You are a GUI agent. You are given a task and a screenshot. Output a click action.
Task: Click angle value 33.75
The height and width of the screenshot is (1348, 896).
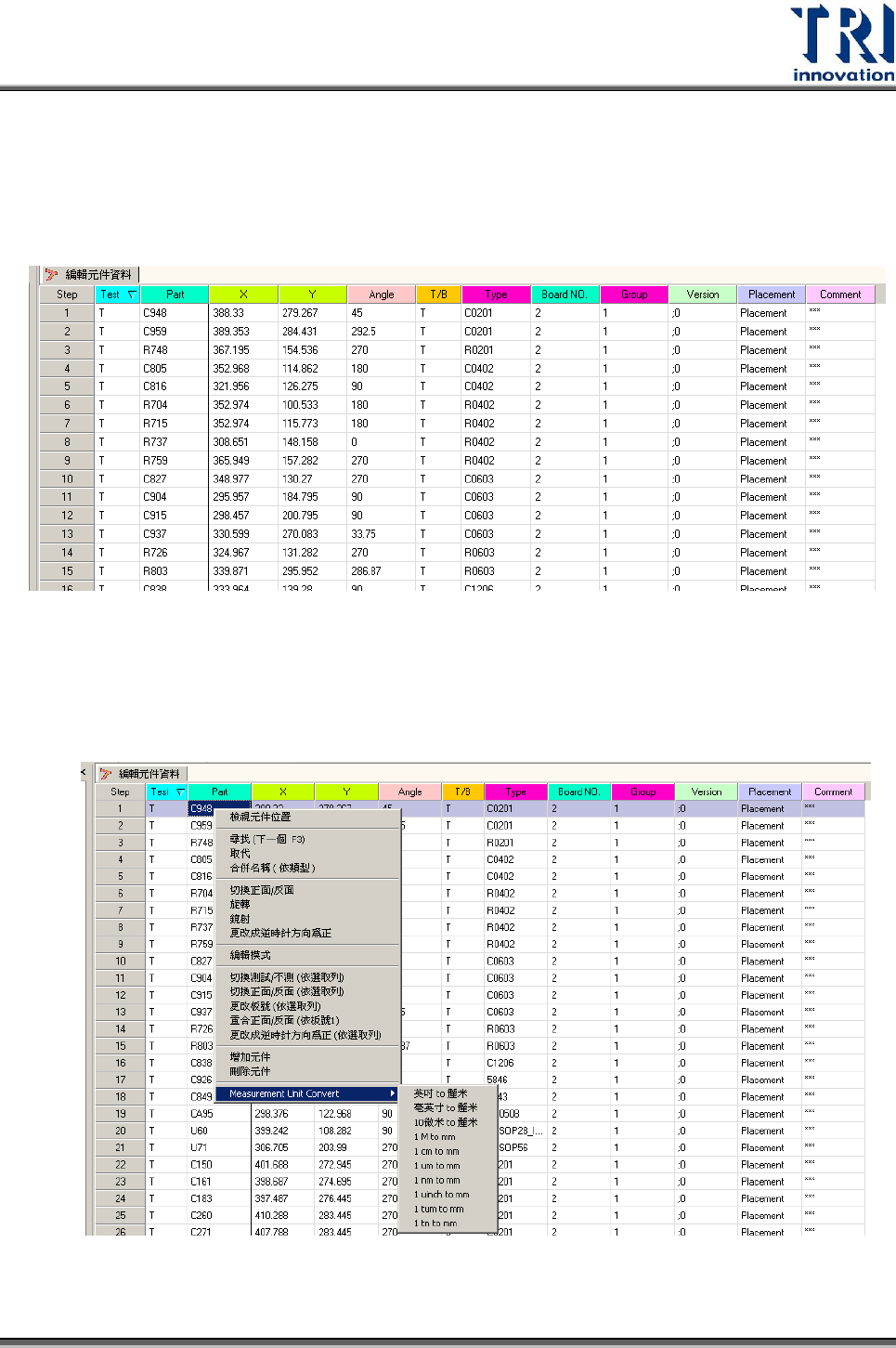(x=363, y=534)
